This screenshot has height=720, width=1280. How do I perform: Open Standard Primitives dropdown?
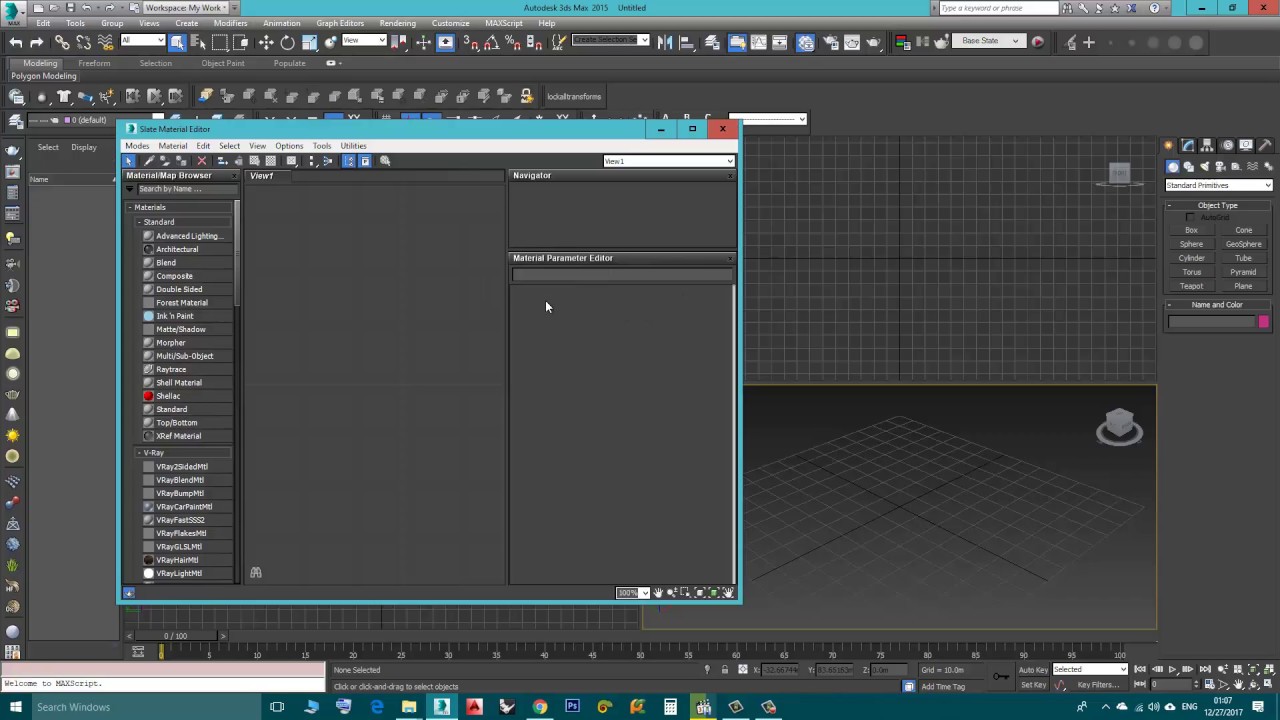click(1218, 185)
